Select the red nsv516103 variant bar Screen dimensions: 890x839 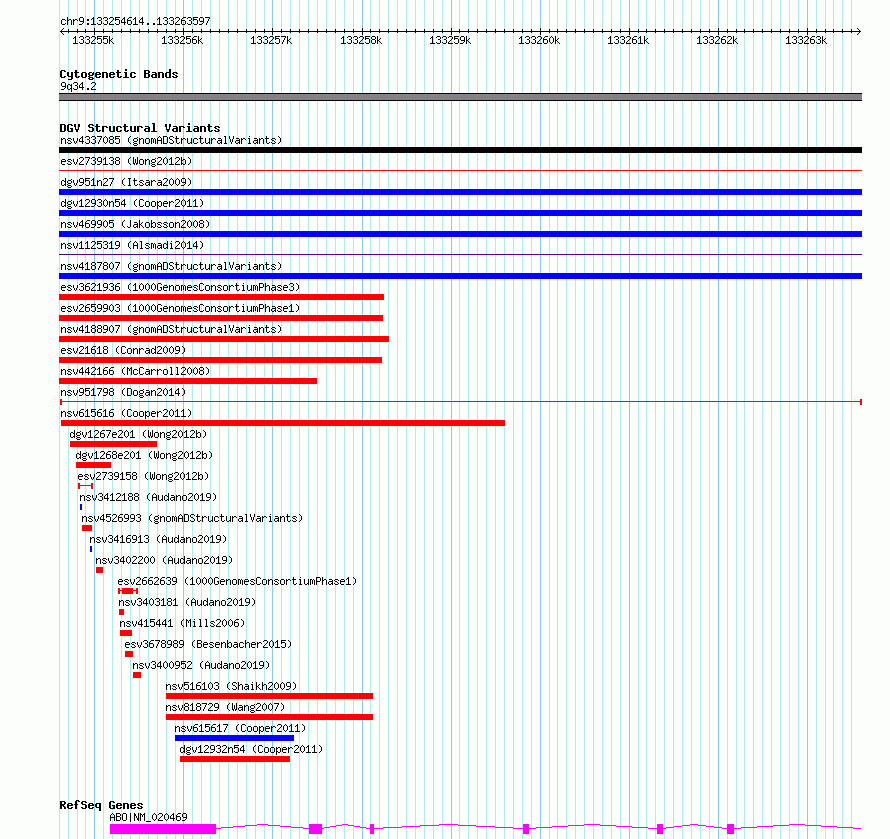coord(270,696)
